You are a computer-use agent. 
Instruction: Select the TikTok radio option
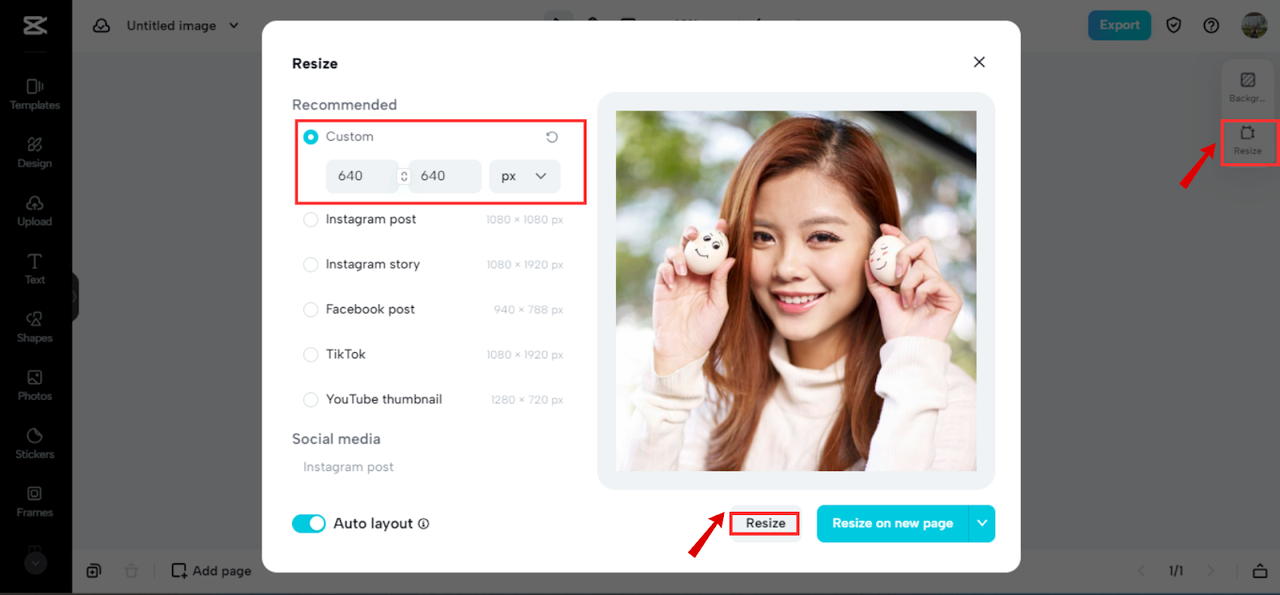(311, 354)
